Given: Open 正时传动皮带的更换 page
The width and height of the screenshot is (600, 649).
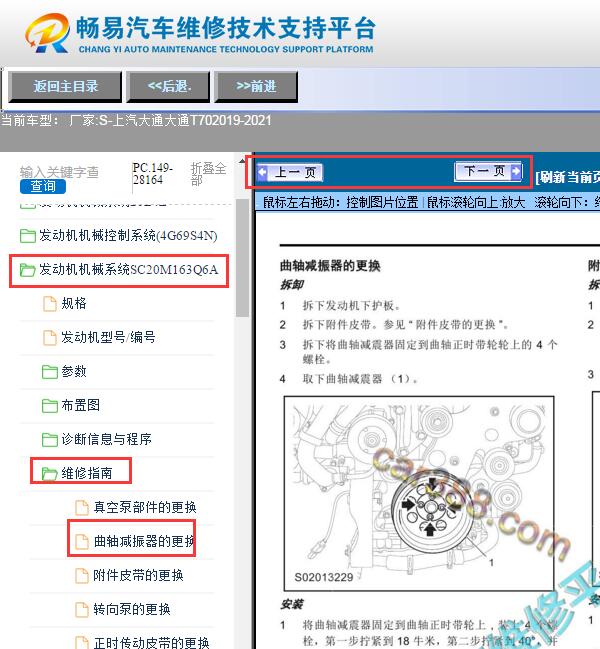Looking at the screenshot, I should [151, 642].
